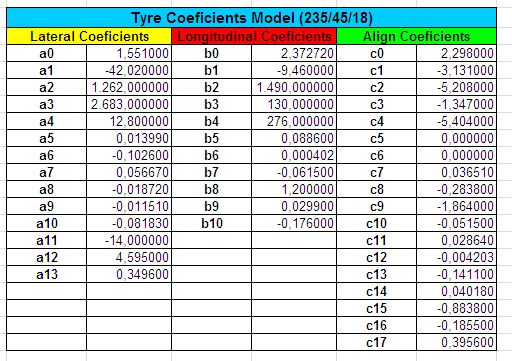Select the a11 value -14,000000
This screenshot has height=361, width=512.
[129, 240]
